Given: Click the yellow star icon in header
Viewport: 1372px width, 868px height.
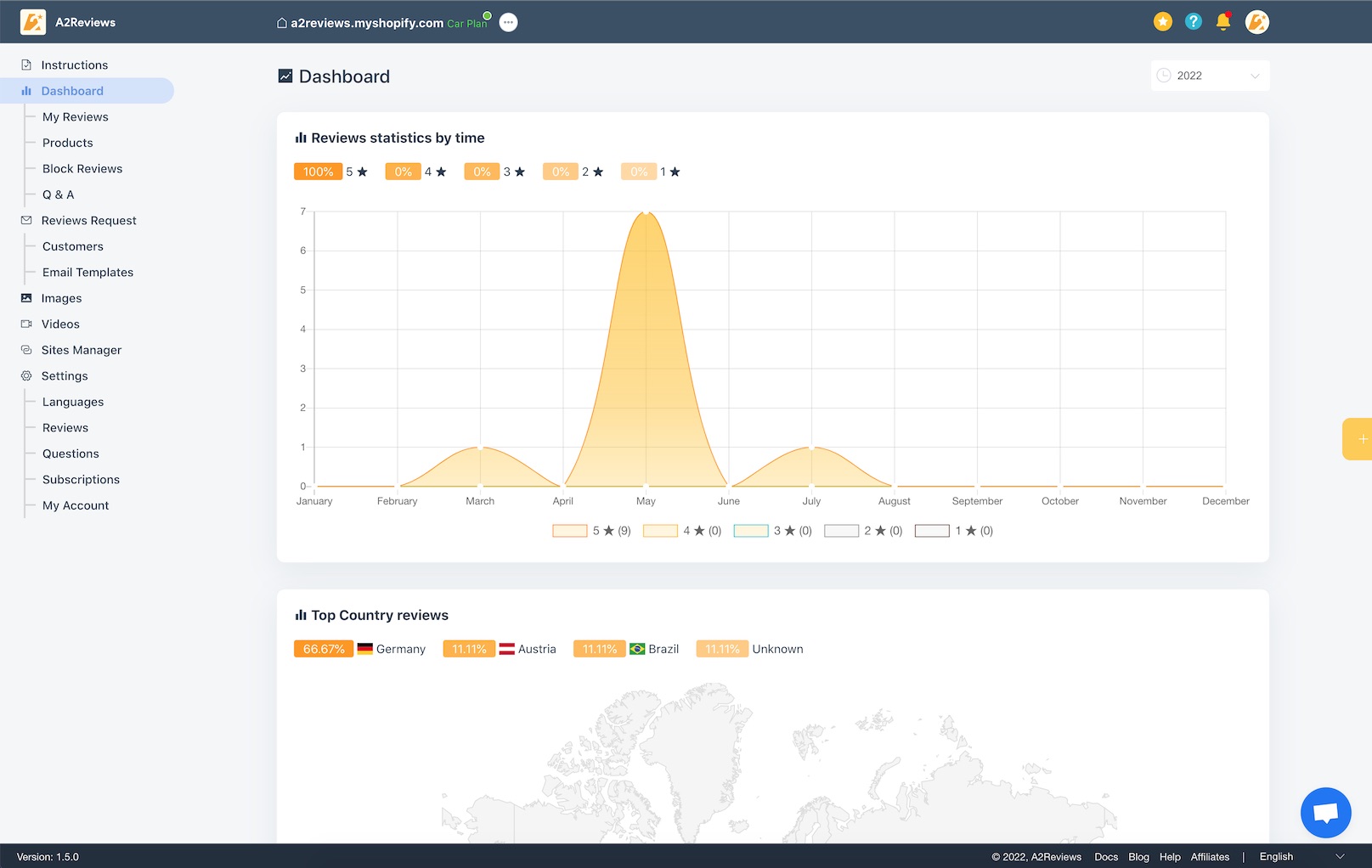Looking at the screenshot, I should click(x=1162, y=22).
